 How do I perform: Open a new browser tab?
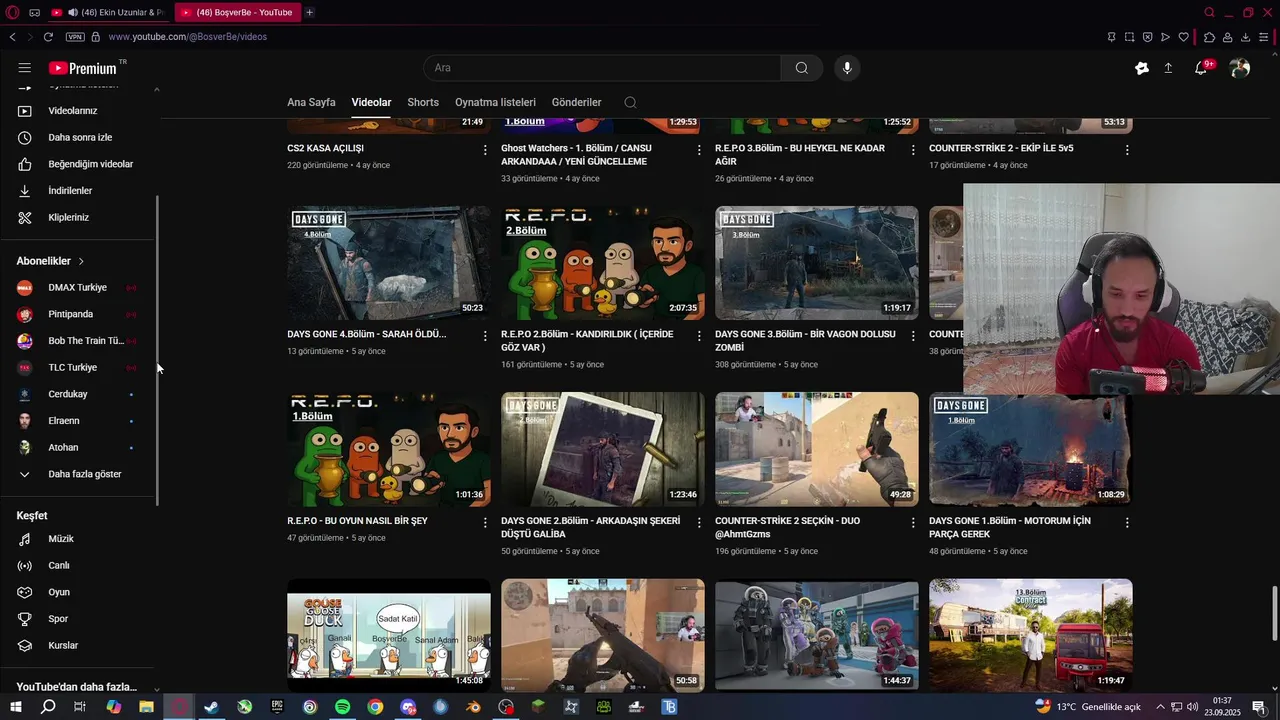[x=309, y=12]
